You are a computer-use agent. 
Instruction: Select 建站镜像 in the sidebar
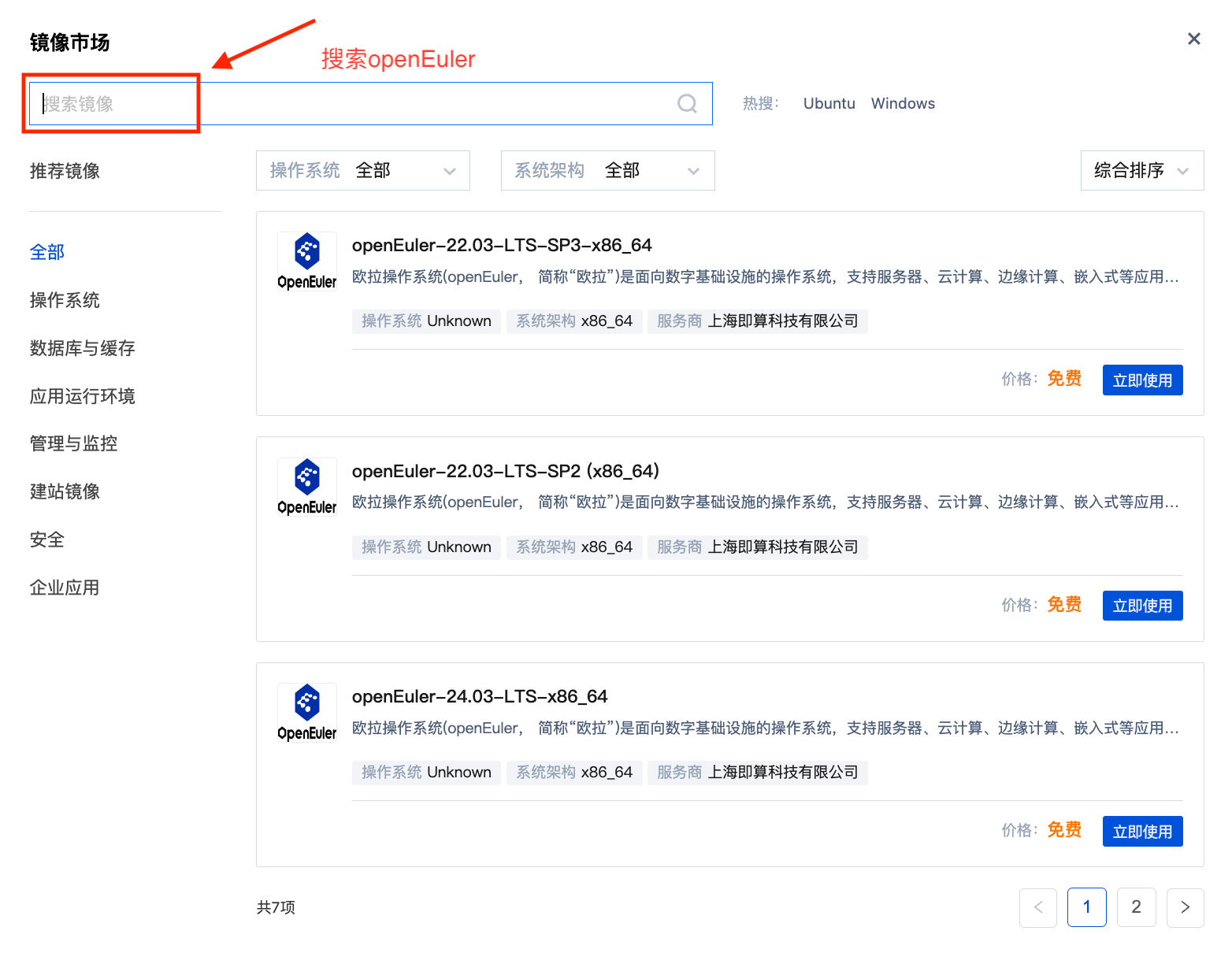click(65, 492)
